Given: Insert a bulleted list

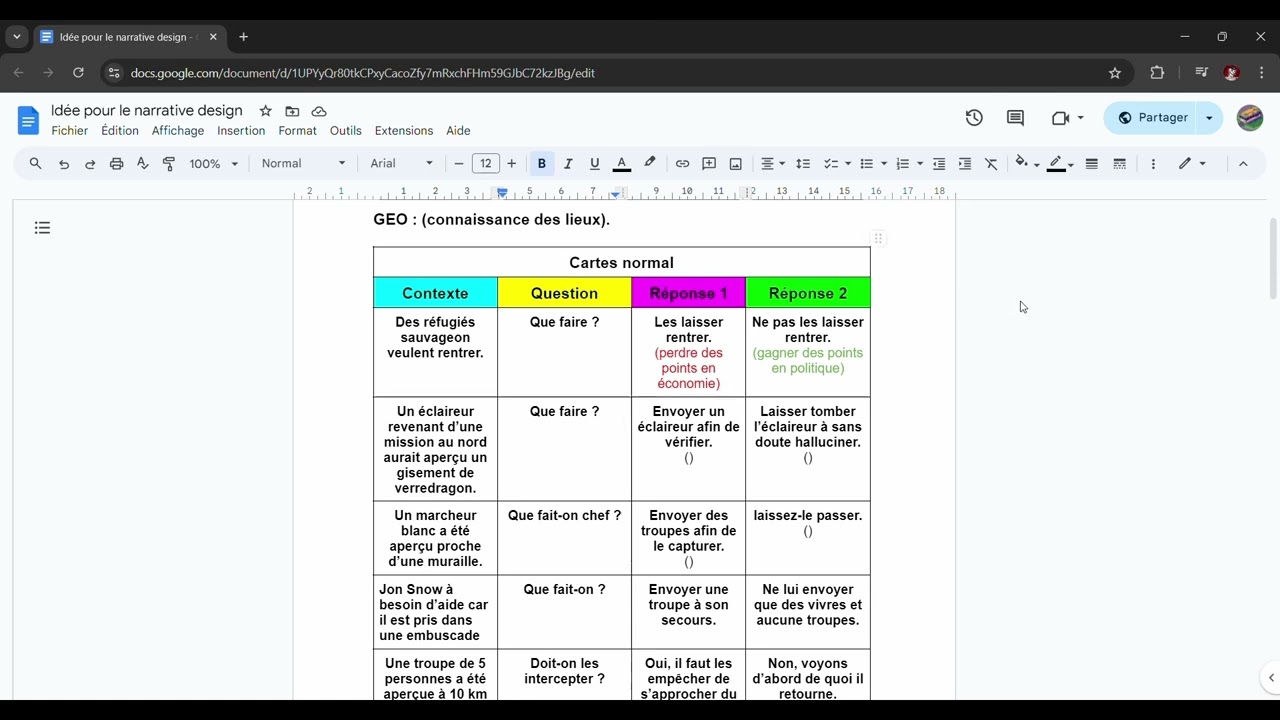Looking at the screenshot, I should tap(866, 164).
